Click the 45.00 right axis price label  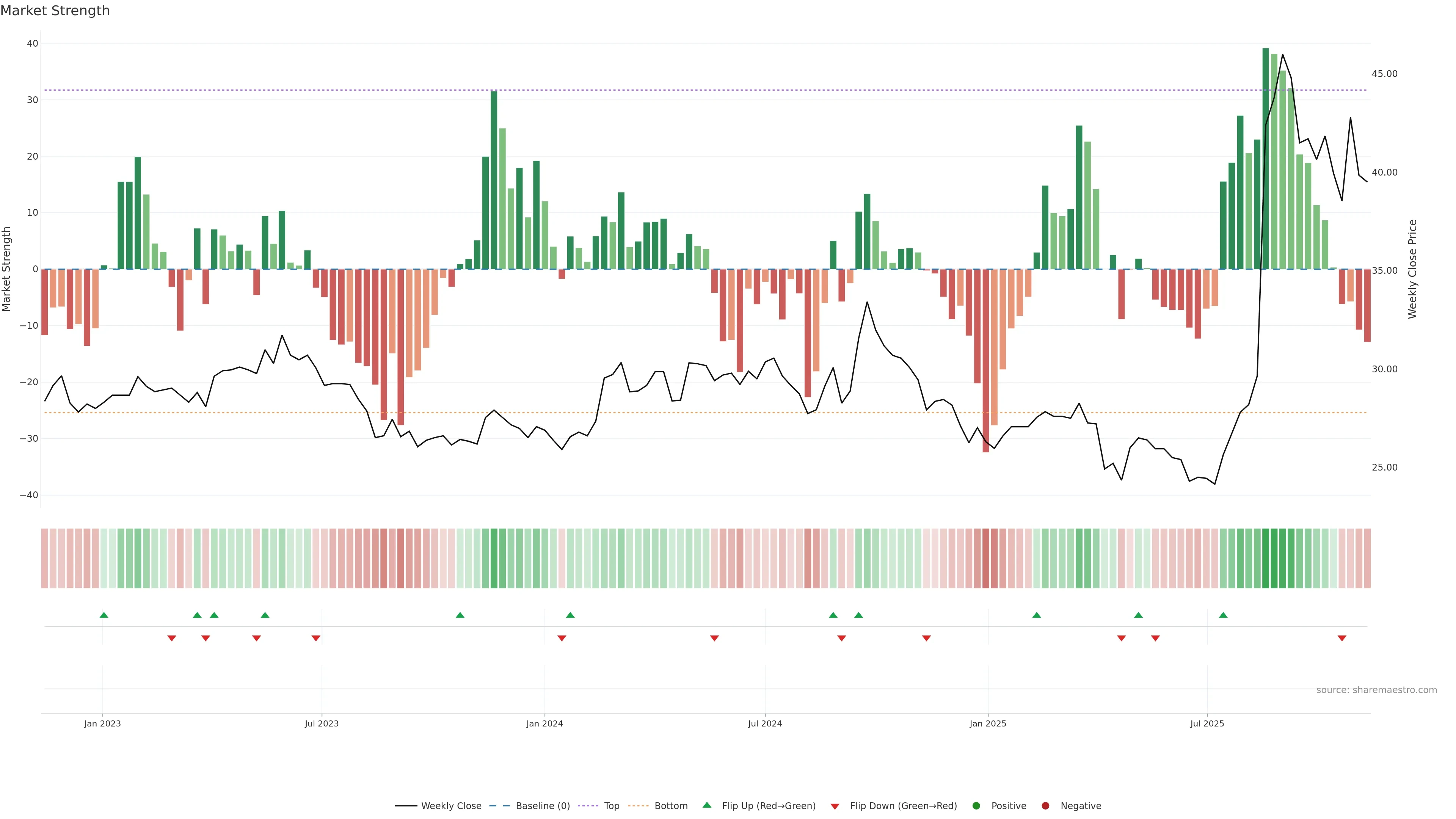[1384, 74]
